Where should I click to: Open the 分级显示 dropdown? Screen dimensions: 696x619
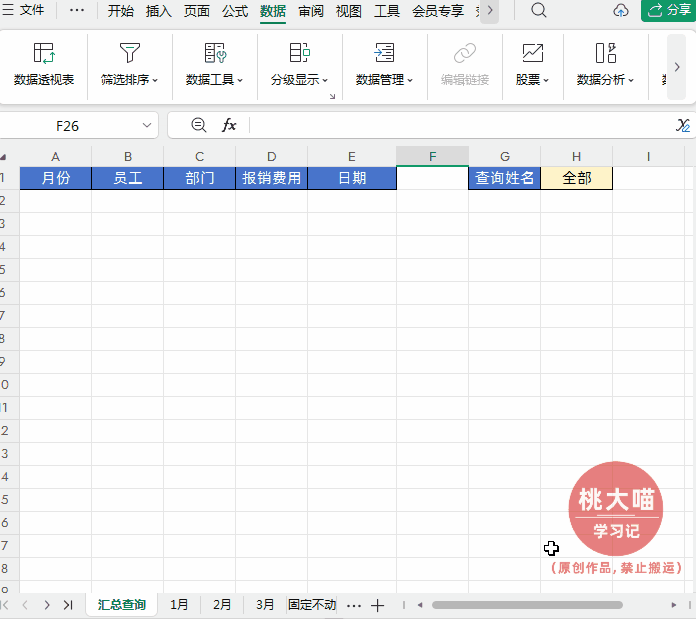(x=299, y=65)
